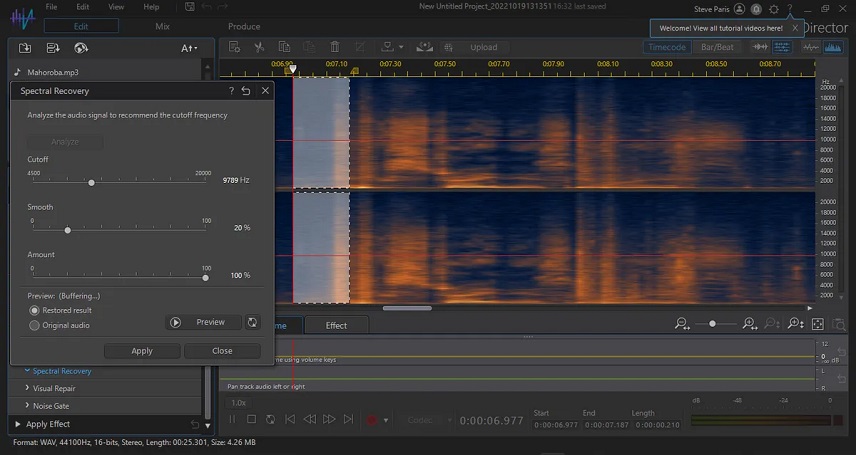Open the View menu
Viewport: 856px width, 455px height.
point(116,7)
